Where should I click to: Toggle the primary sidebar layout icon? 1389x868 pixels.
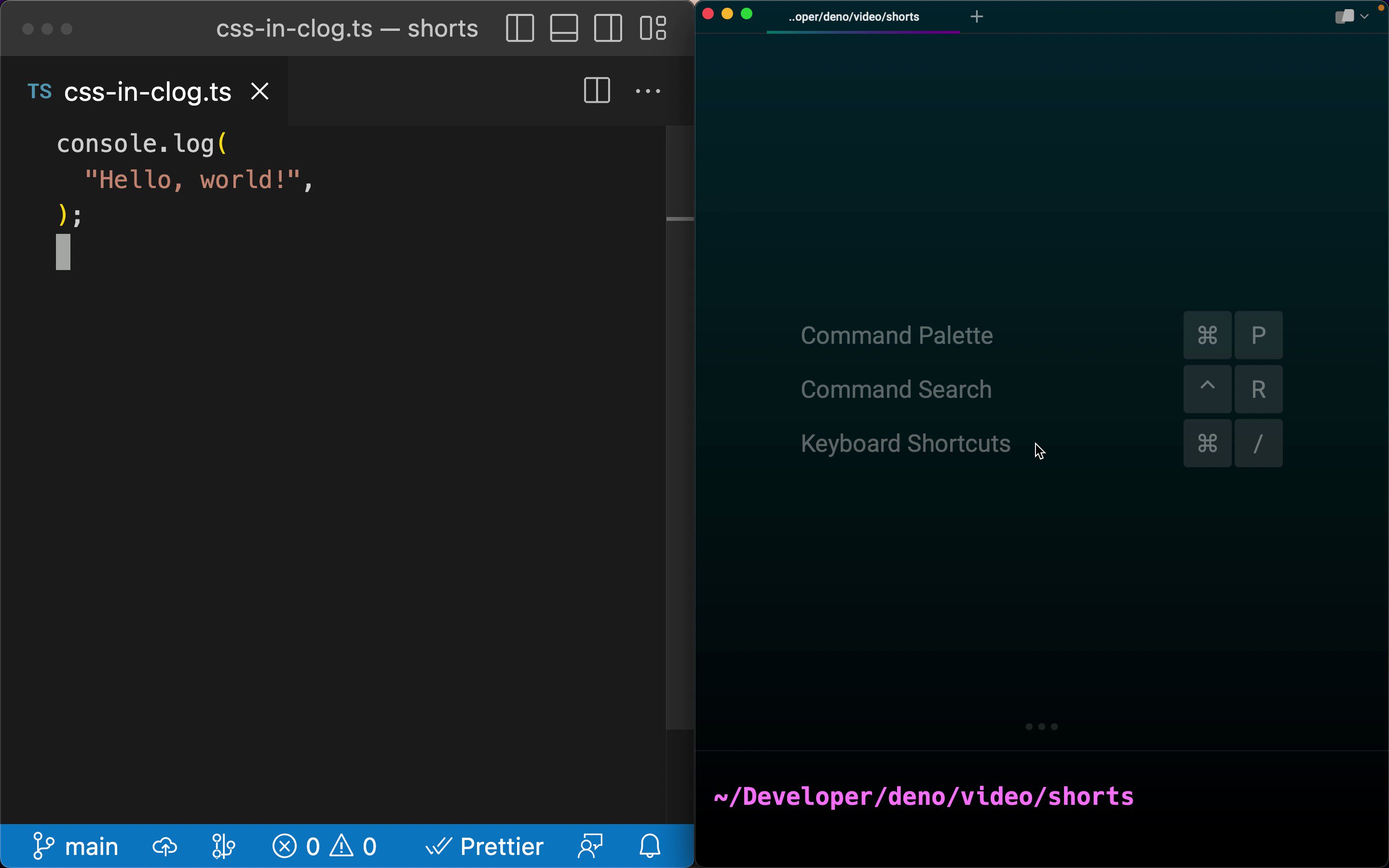click(x=520, y=29)
